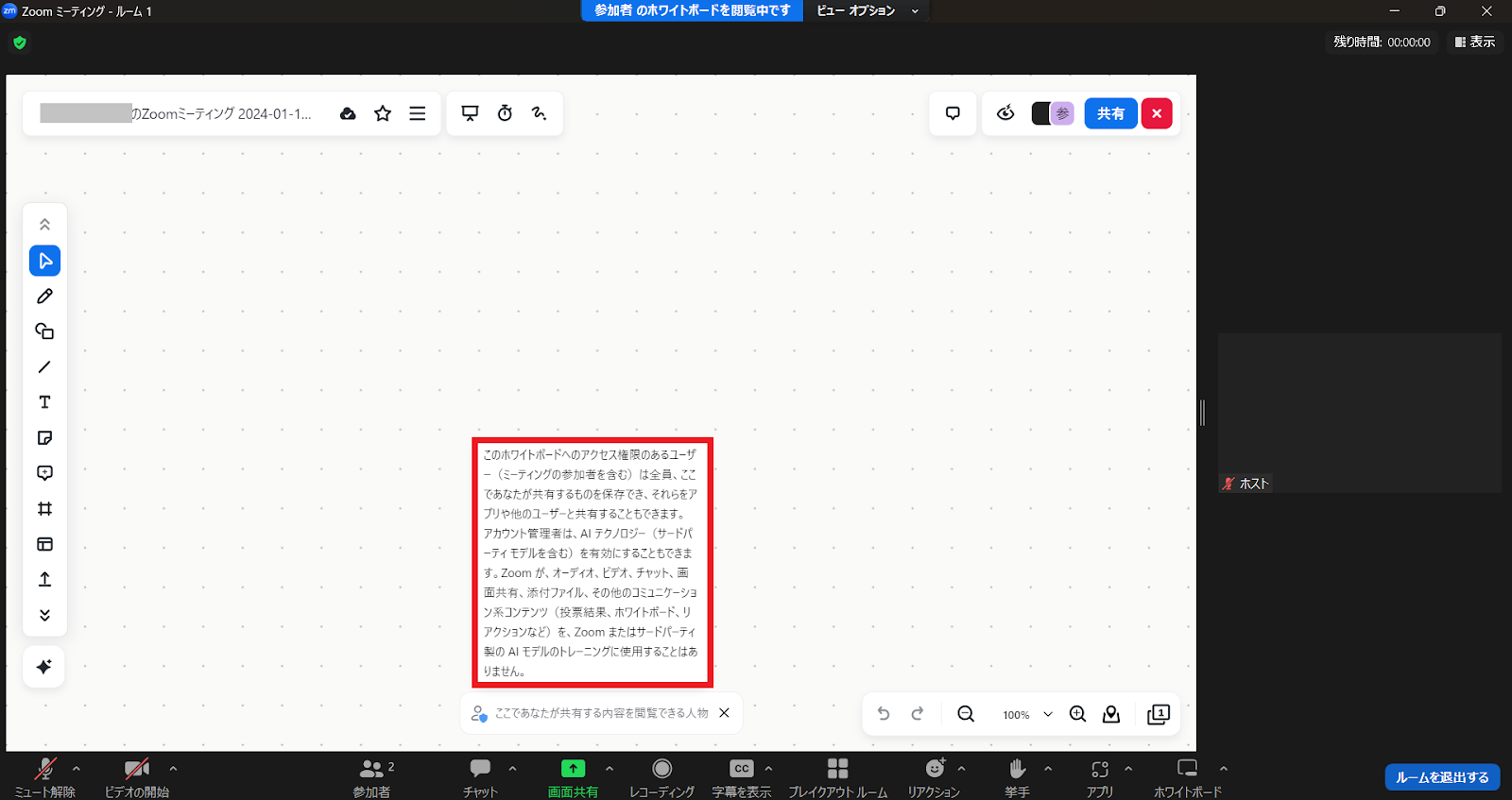
Task: Unmute microphone with ミュート解除
Action: click(44, 777)
